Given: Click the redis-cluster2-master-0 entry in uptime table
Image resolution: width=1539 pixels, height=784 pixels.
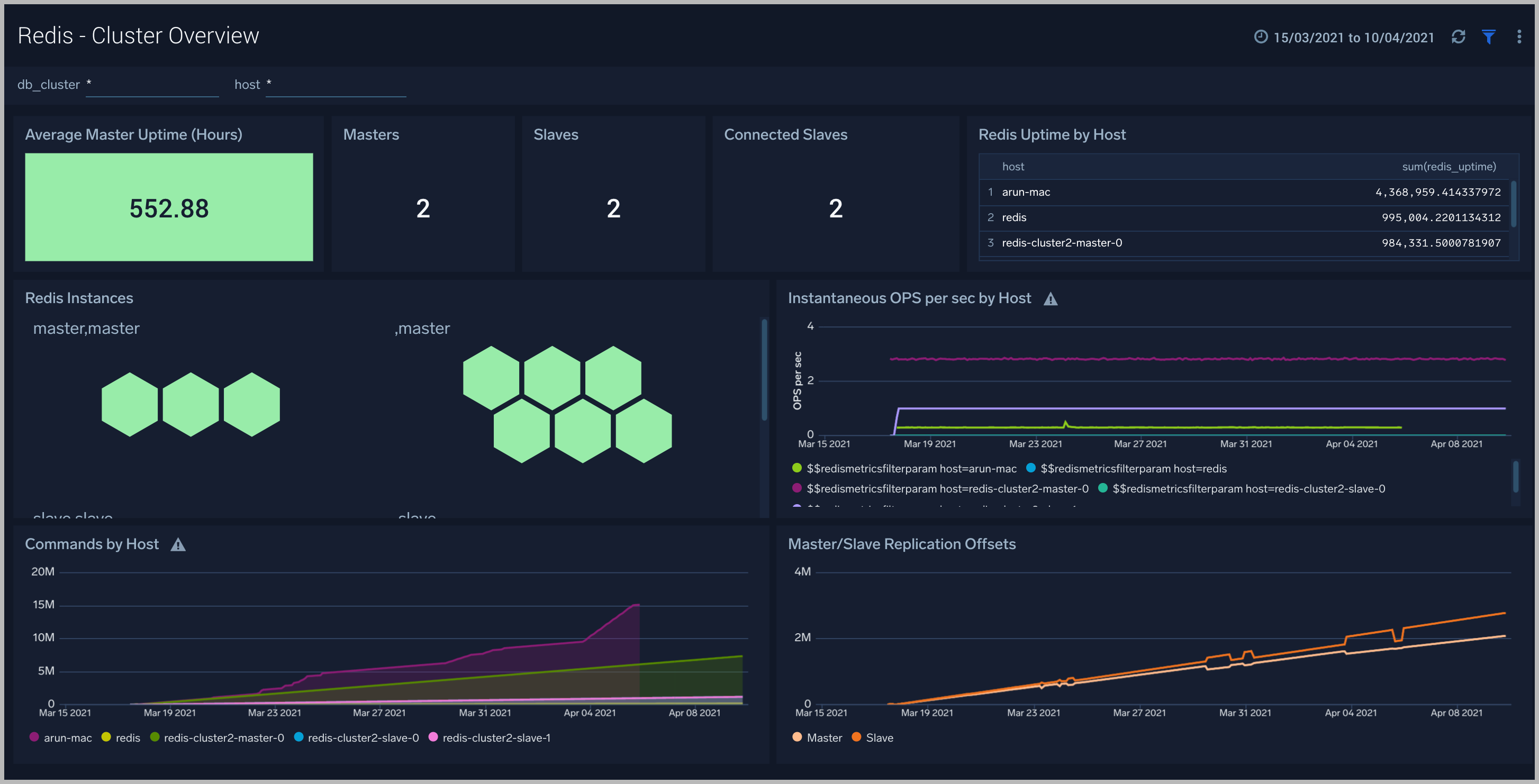Looking at the screenshot, I should pyautogui.click(x=1061, y=242).
